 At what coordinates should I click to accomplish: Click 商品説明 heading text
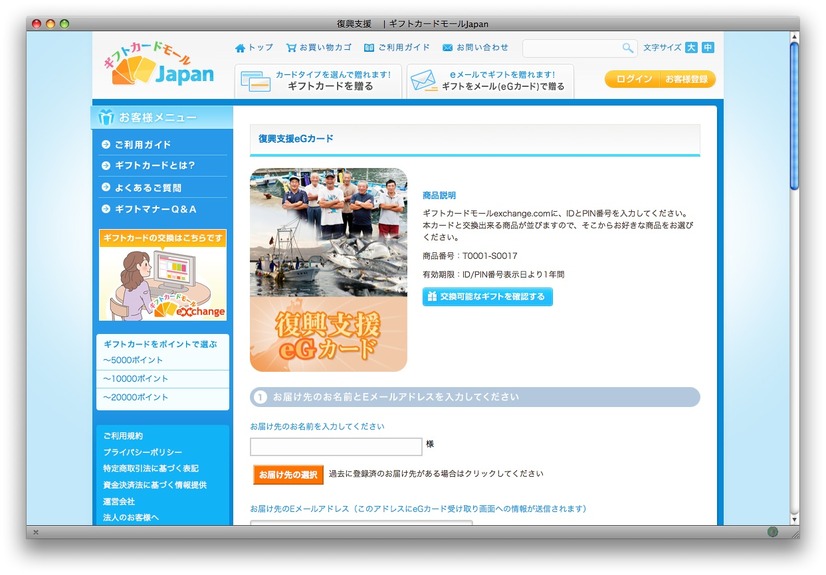pyautogui.click(x=439, y=195)
